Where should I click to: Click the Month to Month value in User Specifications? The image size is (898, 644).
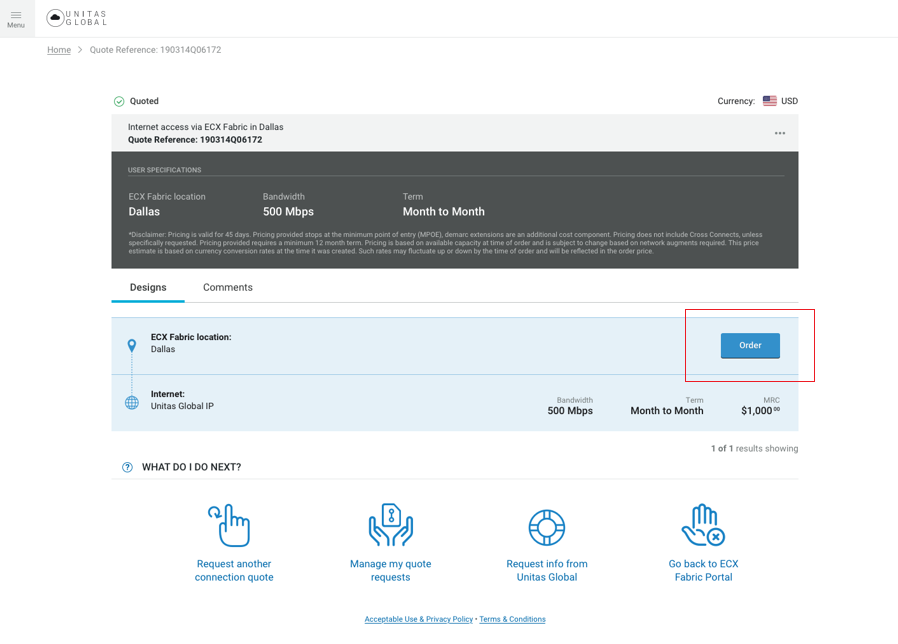coord(443,211)
